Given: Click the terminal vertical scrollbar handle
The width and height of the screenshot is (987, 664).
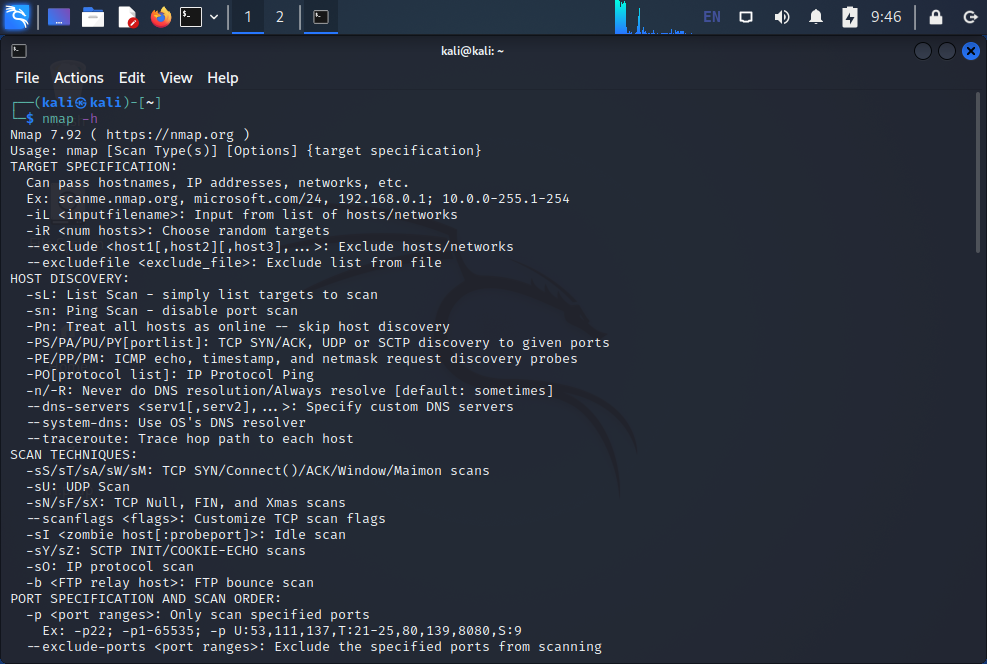Looking at the screenshot, I should [x=978, y=172].
